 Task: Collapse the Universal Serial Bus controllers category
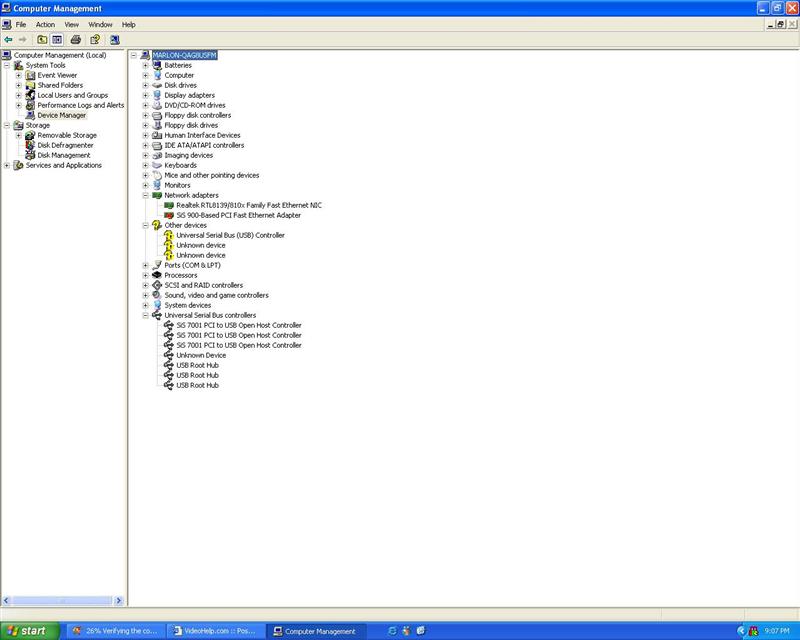[145, 315]
